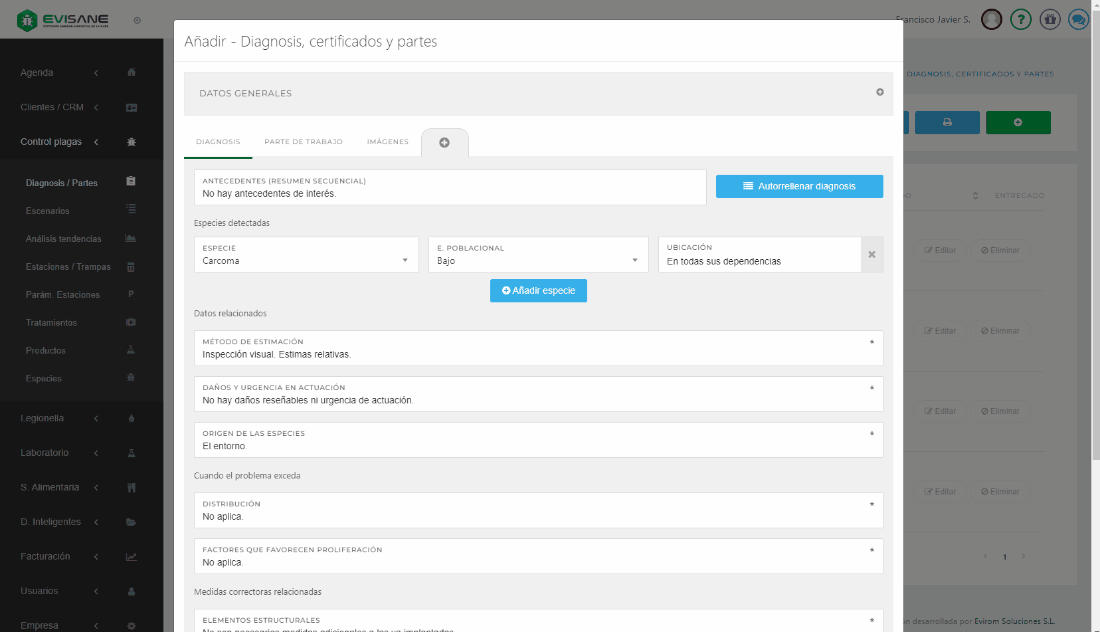Click the Antecedentes text field
Viewport: 1100px width, 632px height.
tap(450, 193)
